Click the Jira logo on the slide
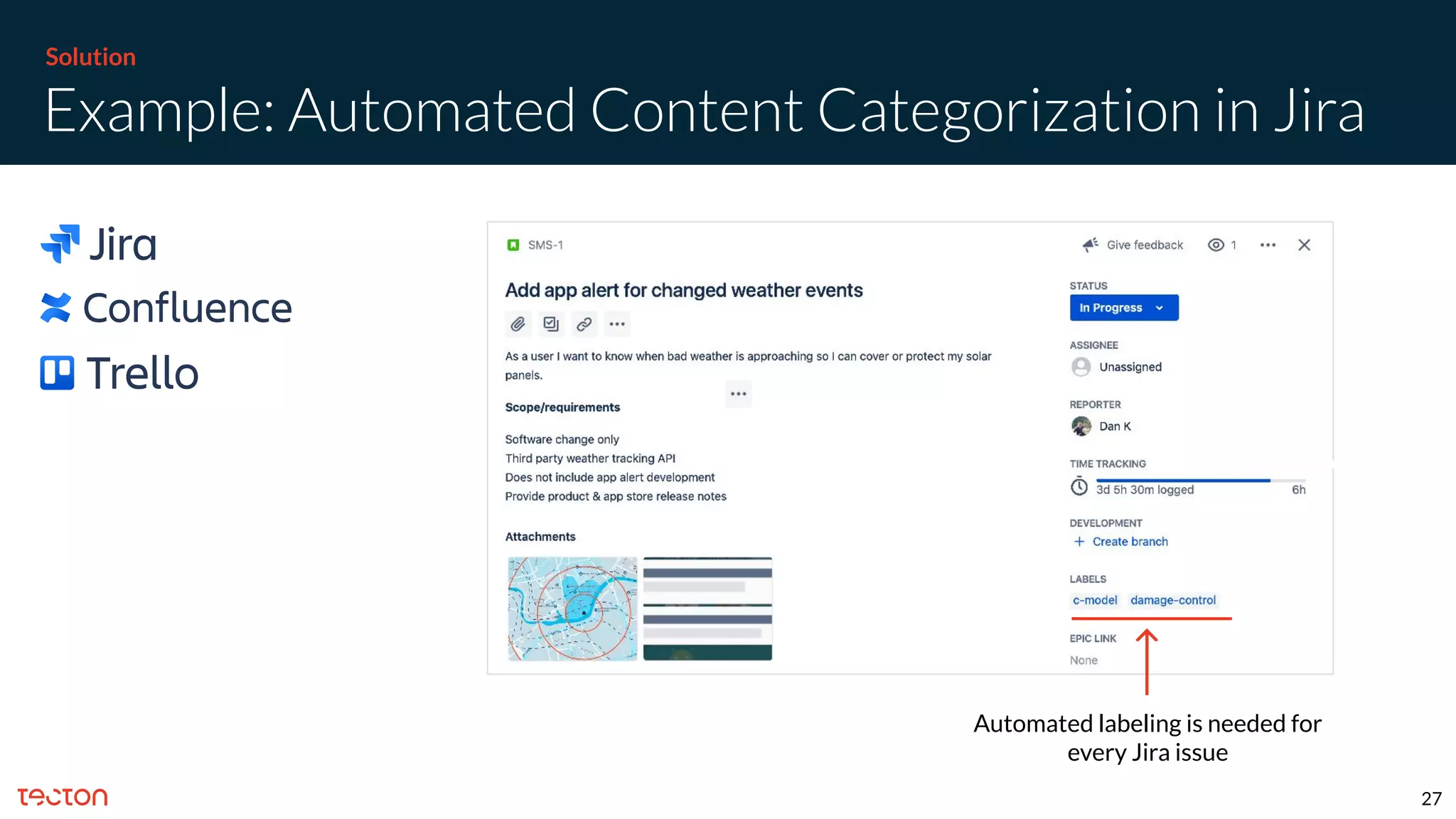Viewport: 1456px width, 819px height. point(98,244)
